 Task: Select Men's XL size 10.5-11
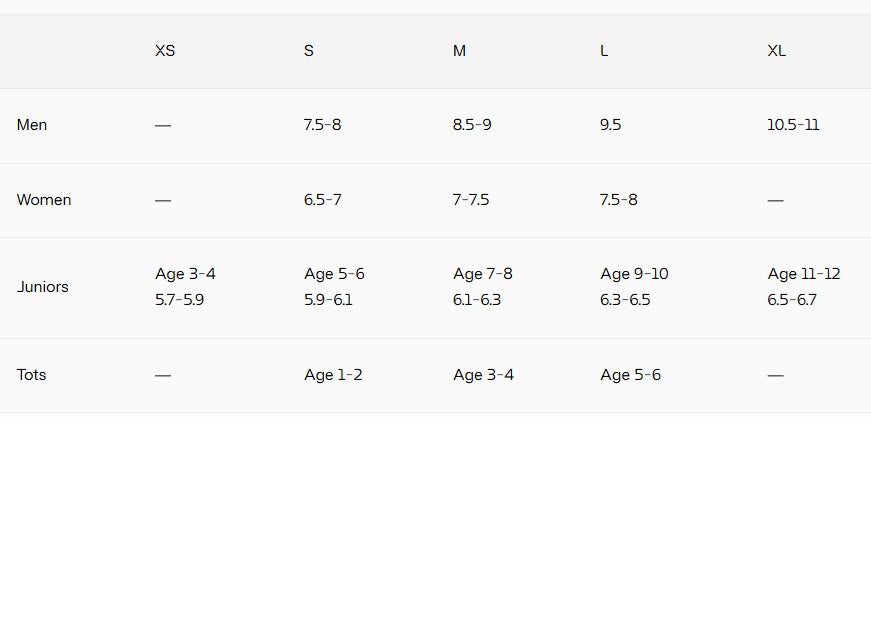793,125
